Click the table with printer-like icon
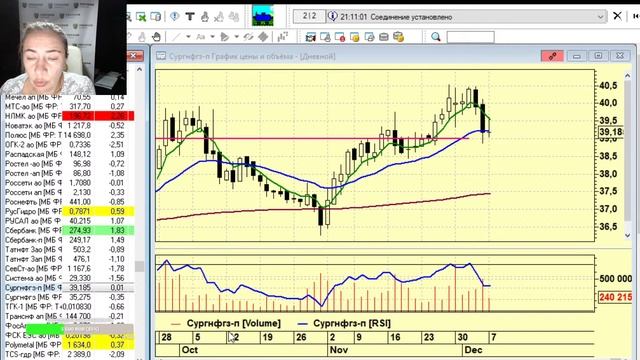Screen dimensions: 640x360 [369, 37]
